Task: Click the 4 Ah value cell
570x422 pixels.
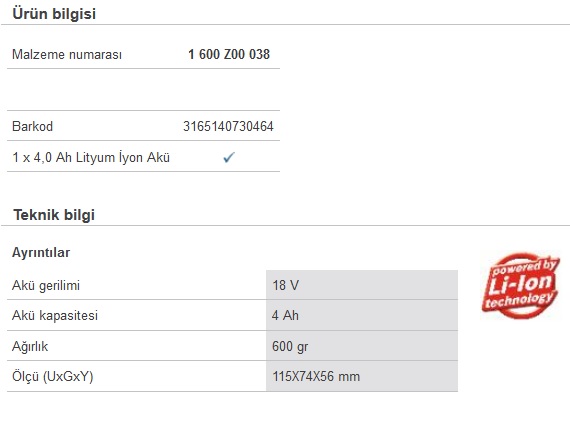Action: (x=362, y=315)
